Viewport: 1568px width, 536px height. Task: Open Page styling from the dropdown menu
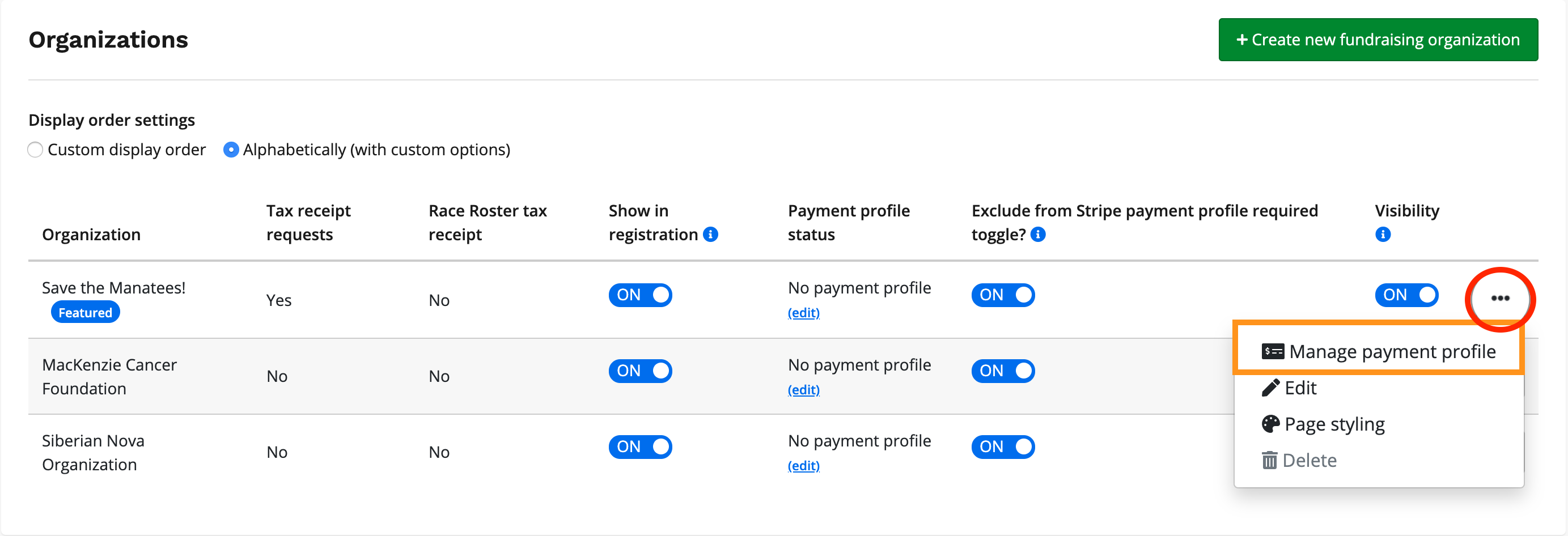[1323, 424]
